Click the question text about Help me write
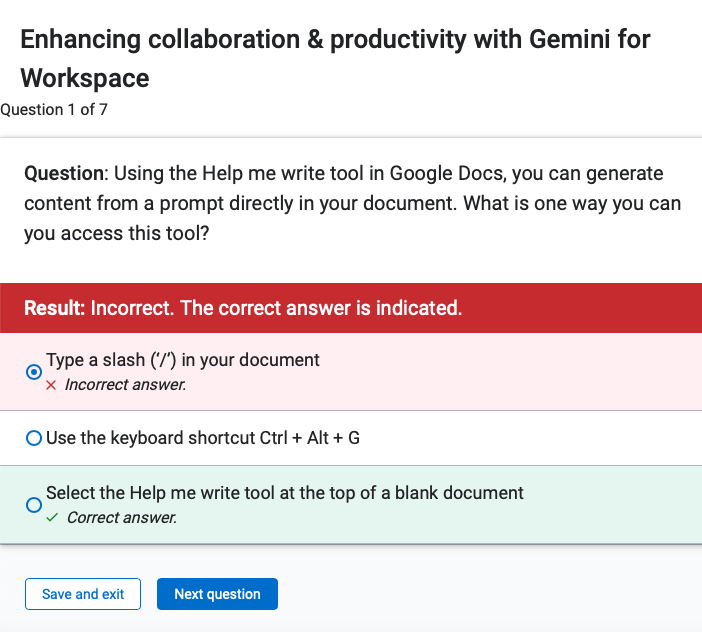Image resolution: width=702 pixels, height=632 pixels. pos(353,204)
